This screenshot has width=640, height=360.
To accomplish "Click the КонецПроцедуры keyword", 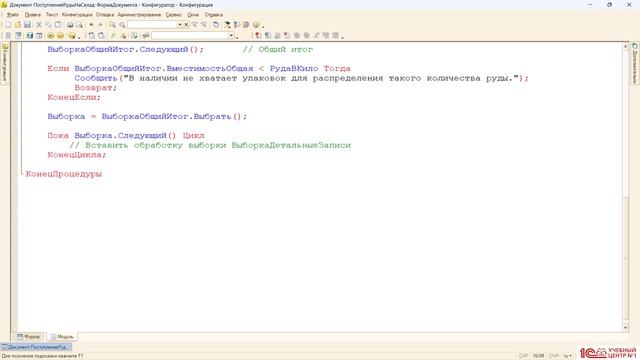I will click(64, 174).
